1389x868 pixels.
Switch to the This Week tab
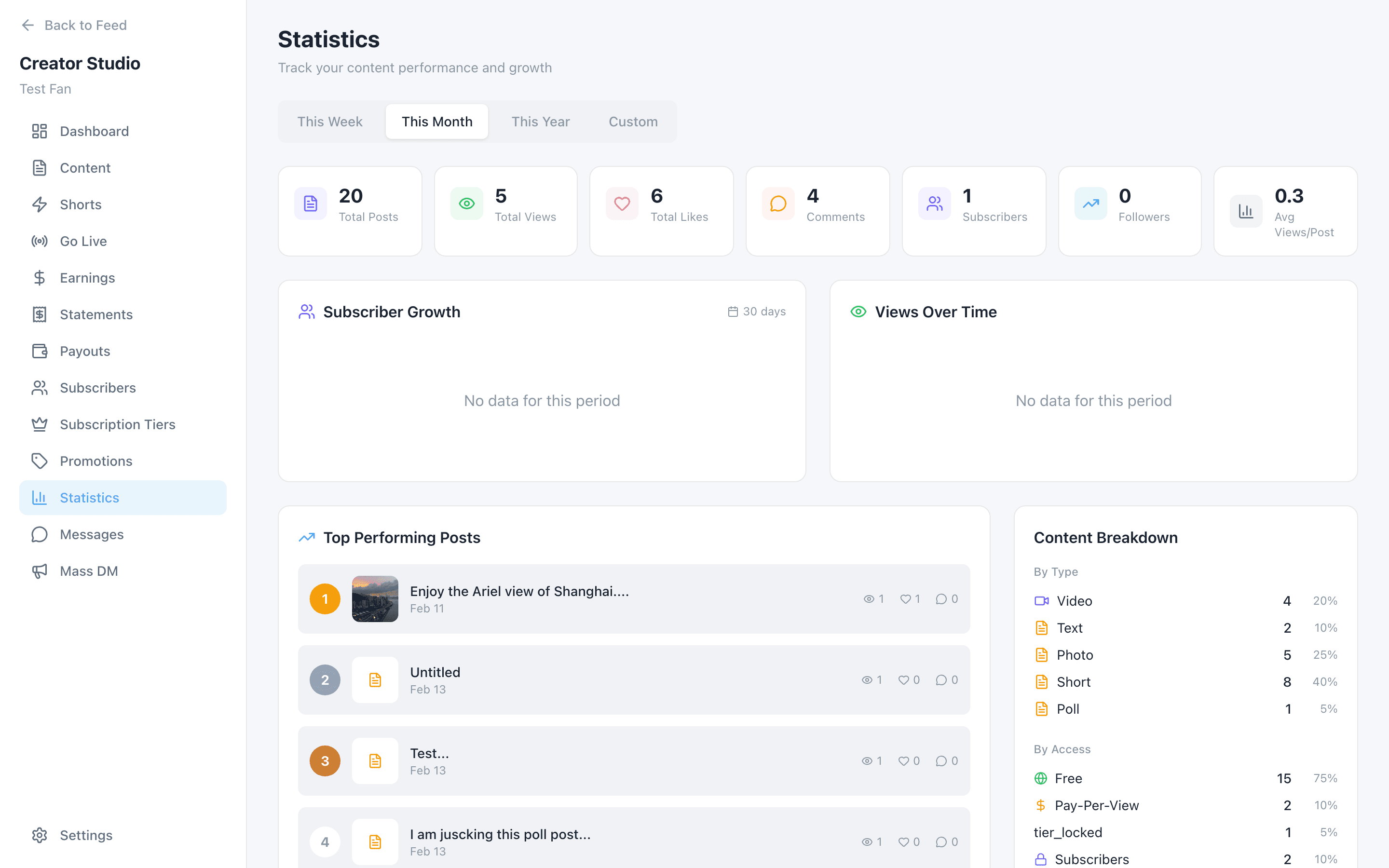(329, 122)
